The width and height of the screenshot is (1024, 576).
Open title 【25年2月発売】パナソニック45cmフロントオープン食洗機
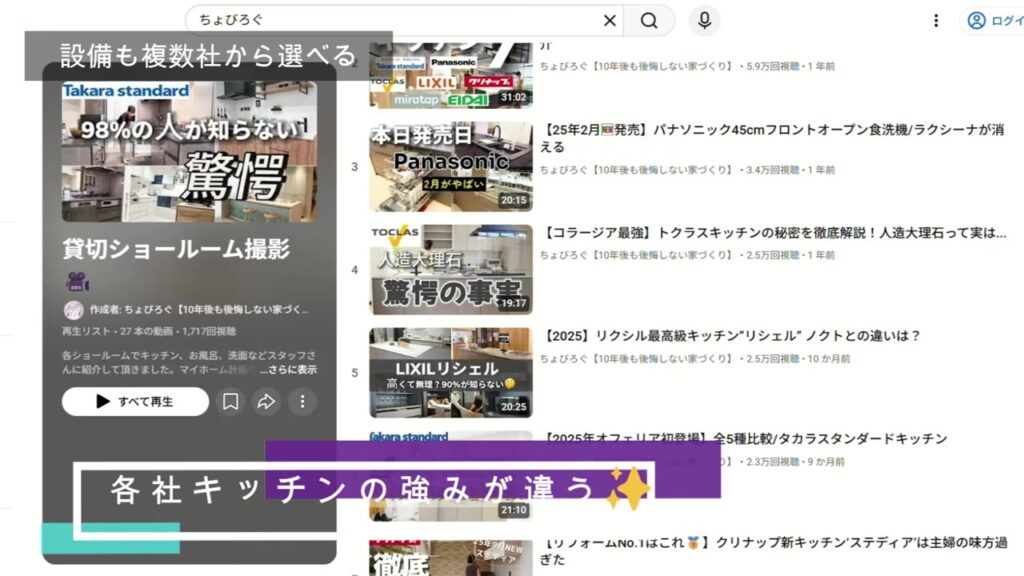coord(773,138)
